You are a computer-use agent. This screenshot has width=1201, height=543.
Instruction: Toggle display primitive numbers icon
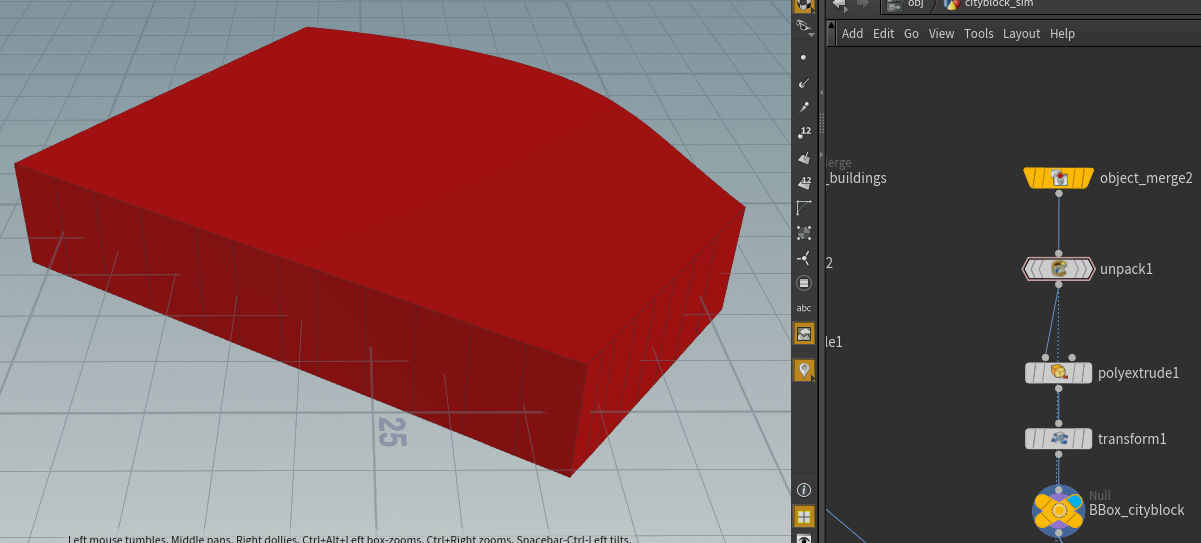[x=804, y=183]
